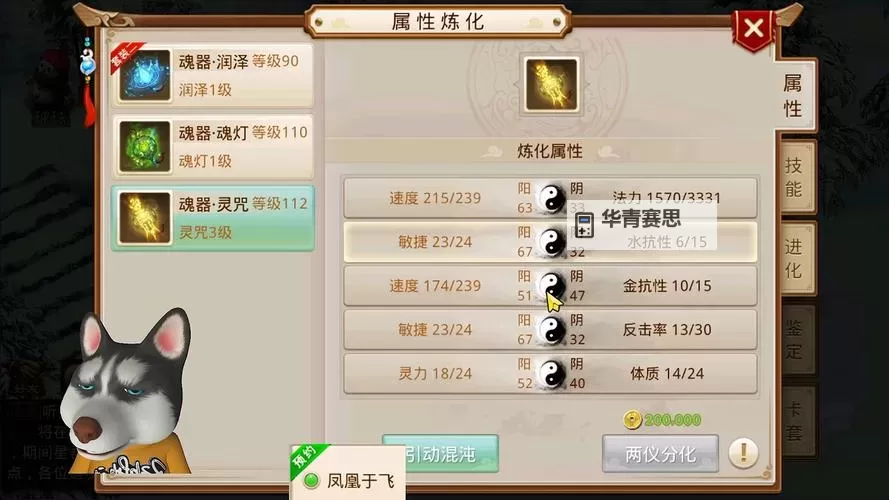Click yin-yang symbol in 金抗性 10/15 row
This screenshot has height=500, width=889.
[x=551, y=286]
